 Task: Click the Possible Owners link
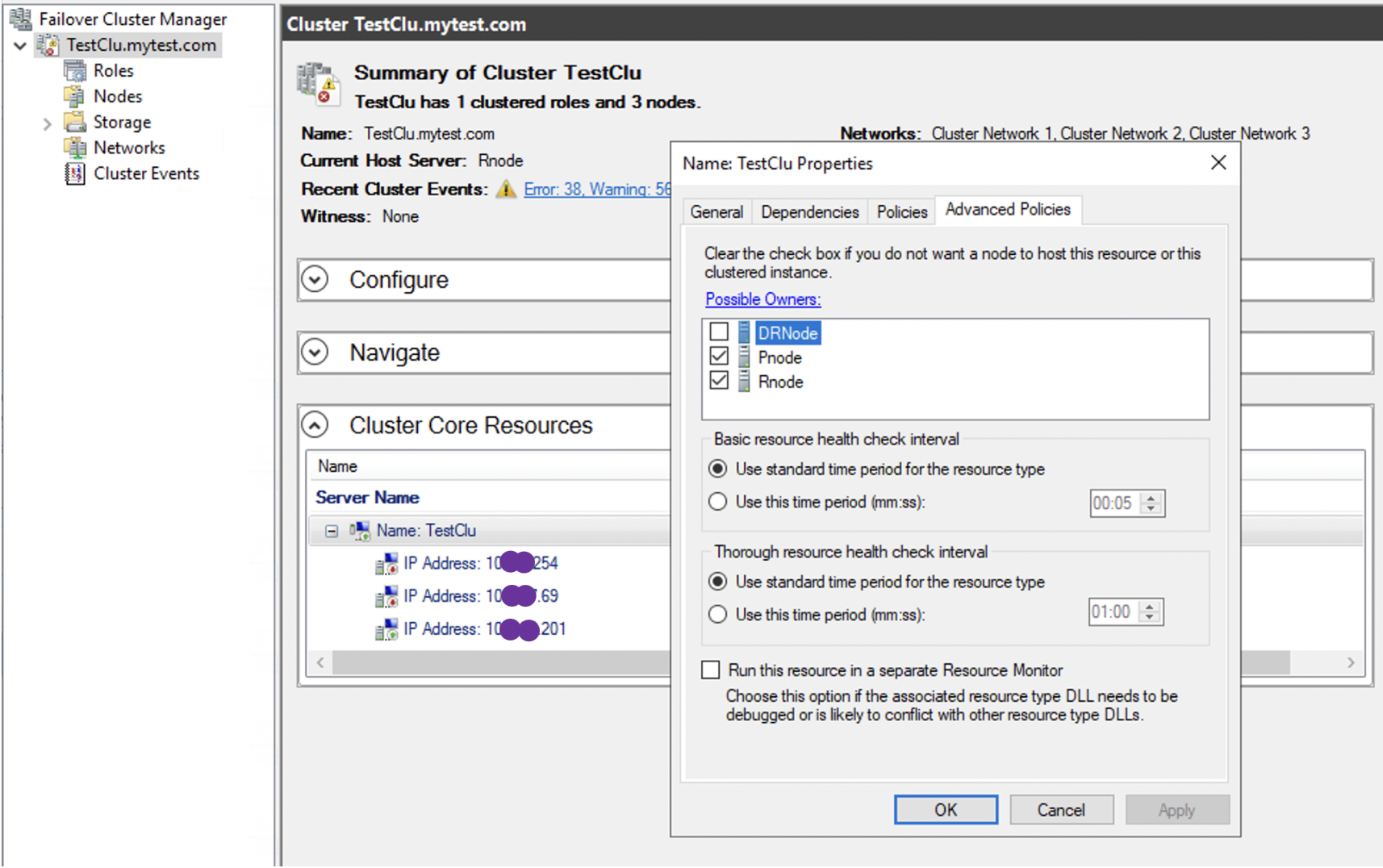click(x=762, y=298)
